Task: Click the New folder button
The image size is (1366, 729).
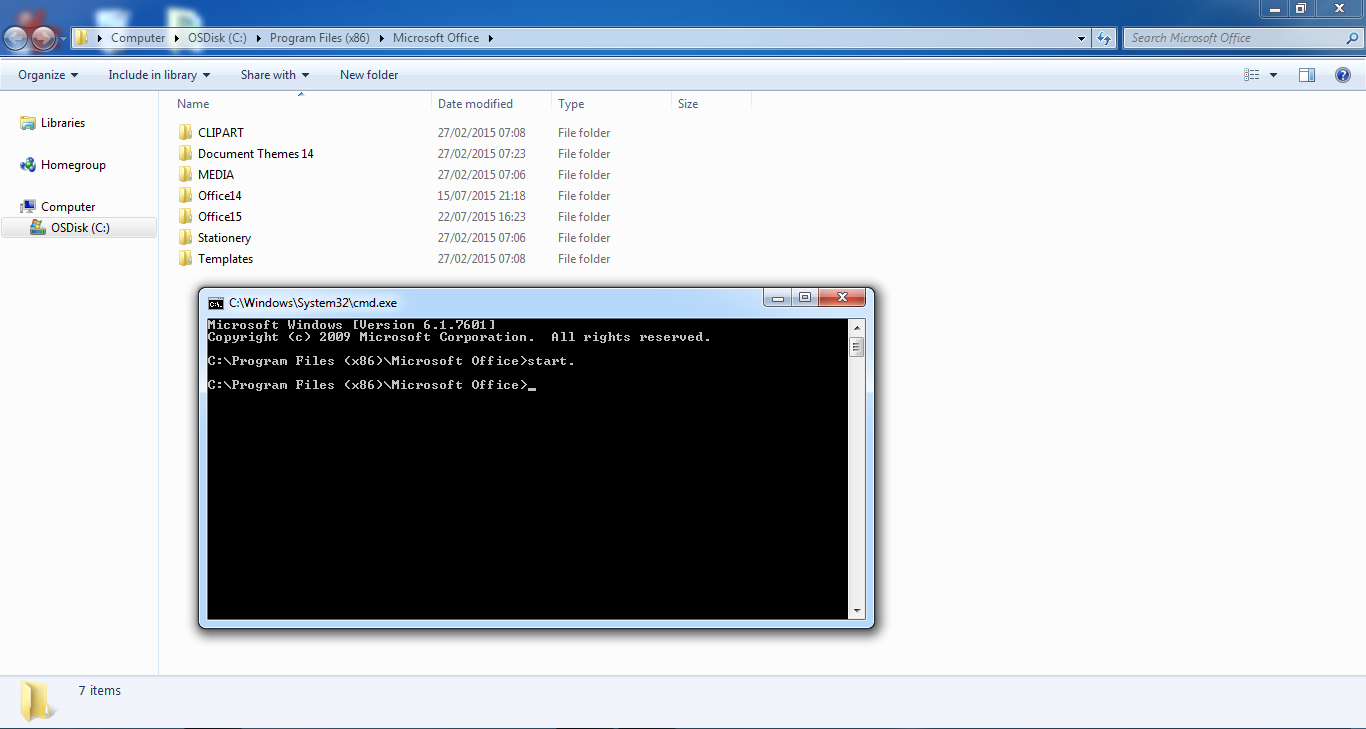Action: click(x=368, y=74)
